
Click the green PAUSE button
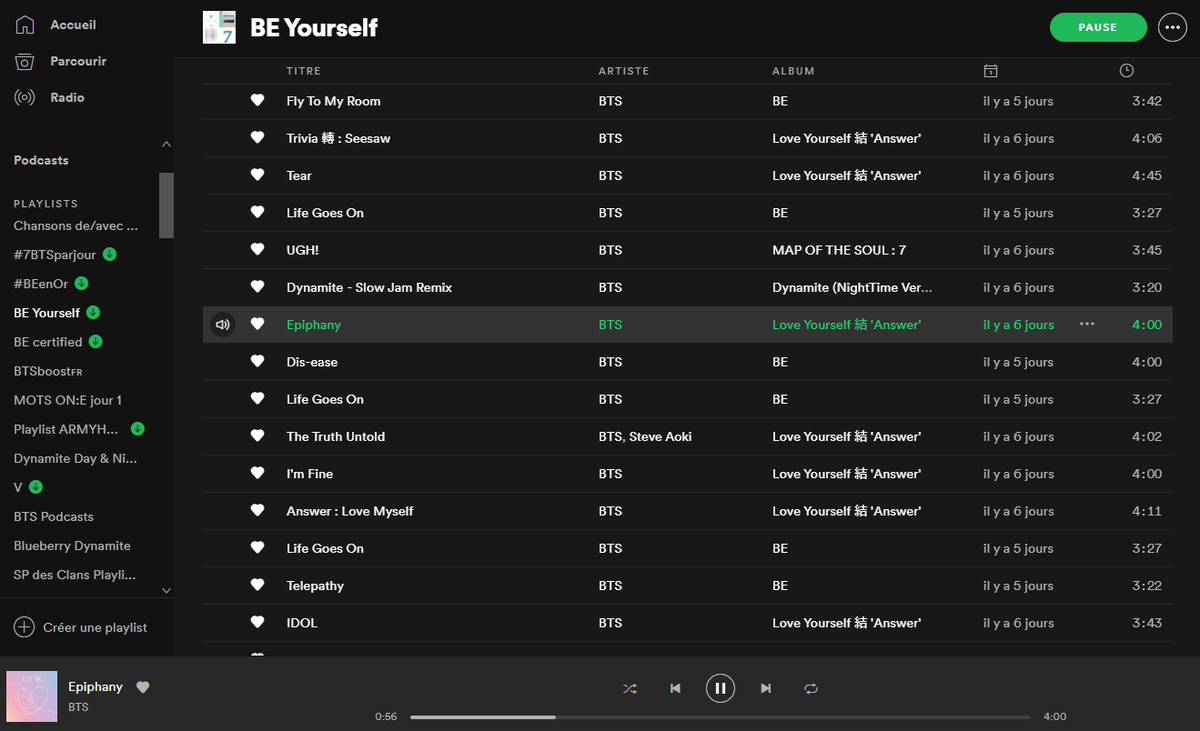[1098, 28]
